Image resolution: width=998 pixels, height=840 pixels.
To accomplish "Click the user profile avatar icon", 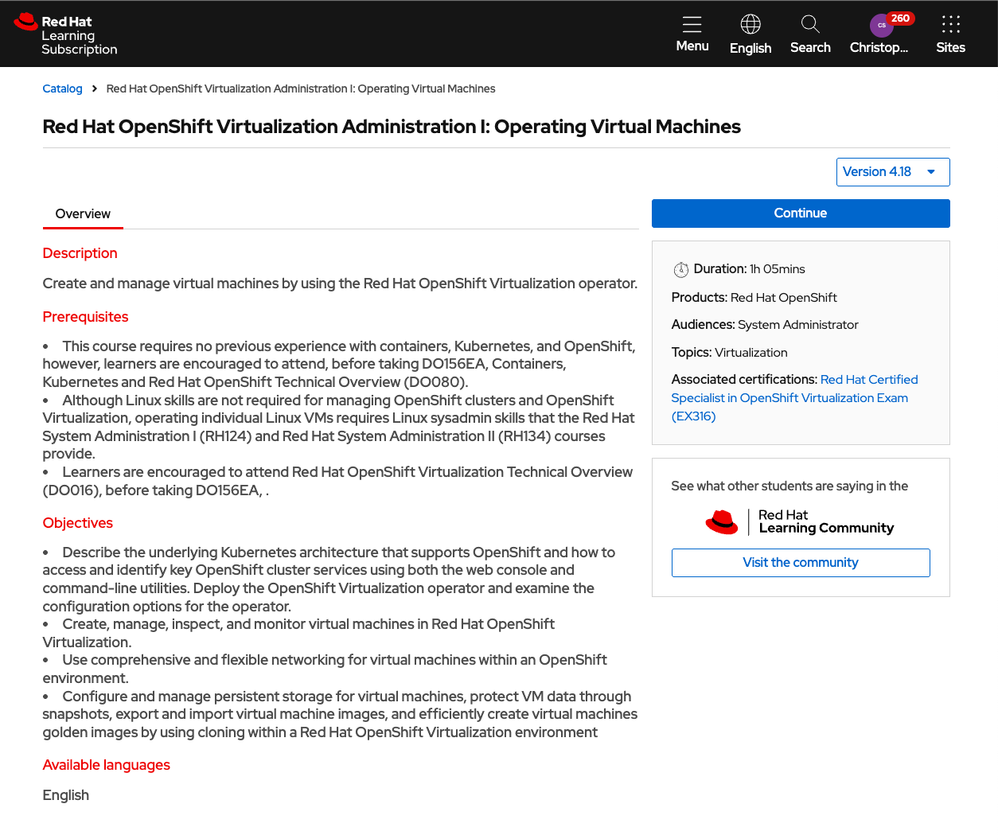I will click(x=879, y=25).
